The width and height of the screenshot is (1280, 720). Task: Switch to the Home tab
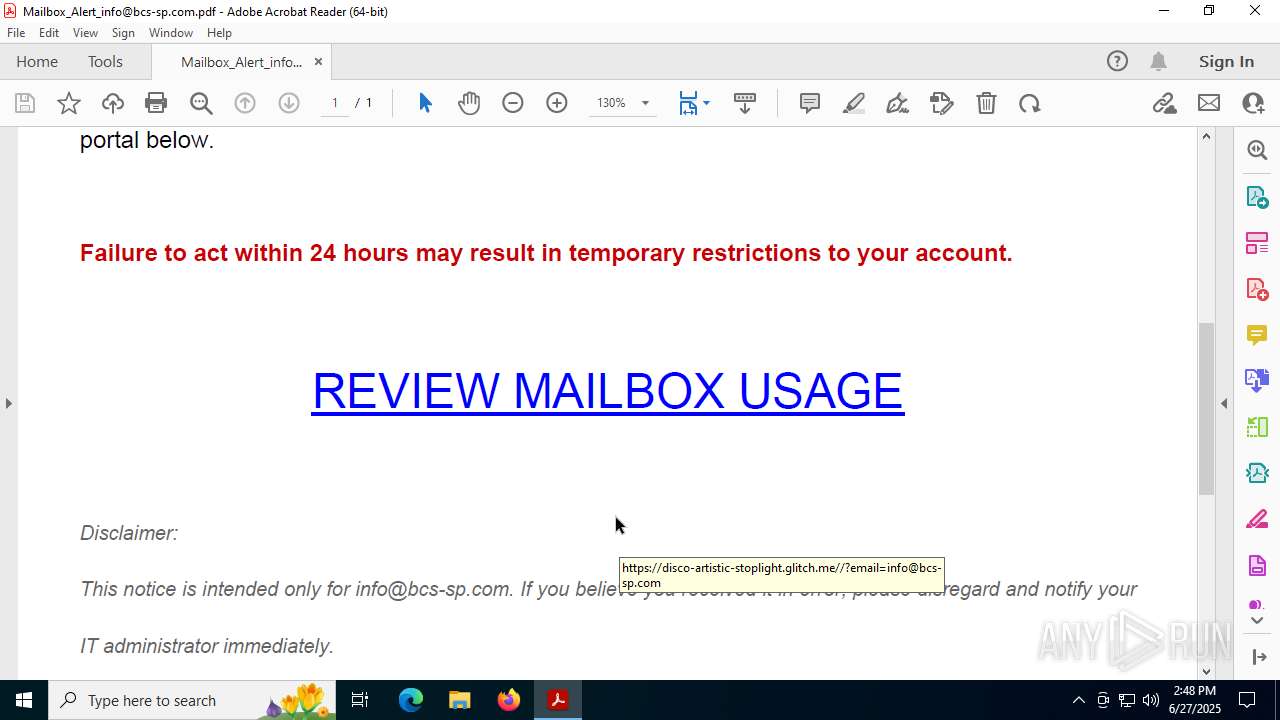(37, 62)
